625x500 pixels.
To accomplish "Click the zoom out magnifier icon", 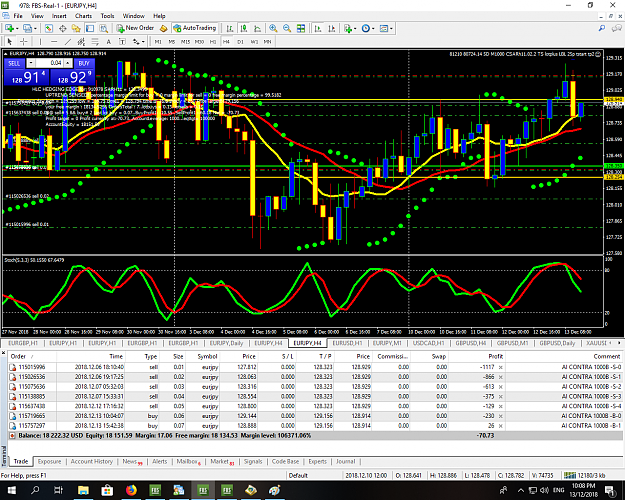I will pos(287,28).
